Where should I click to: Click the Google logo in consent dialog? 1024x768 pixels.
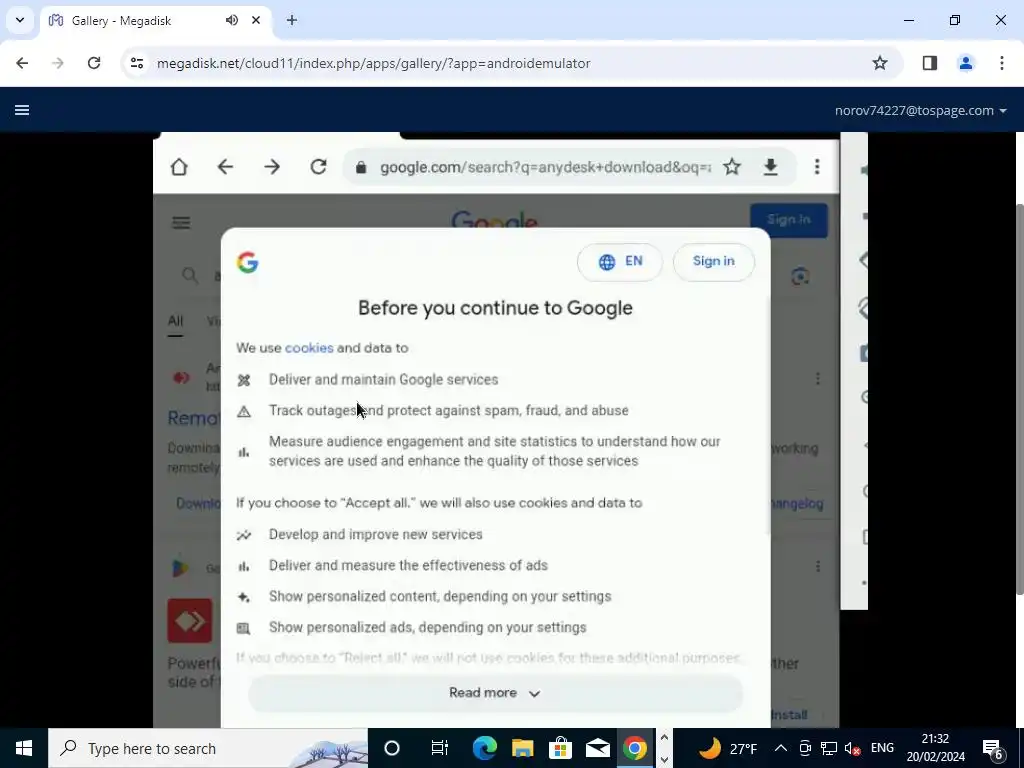[248, 263]
